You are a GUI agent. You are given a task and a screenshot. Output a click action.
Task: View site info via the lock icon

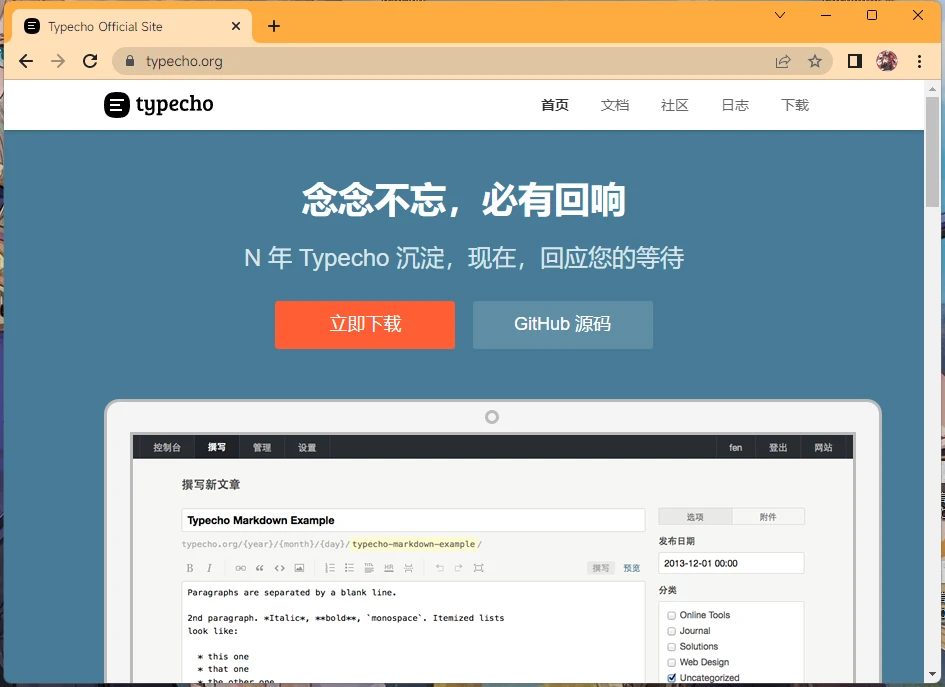point(128,61)
